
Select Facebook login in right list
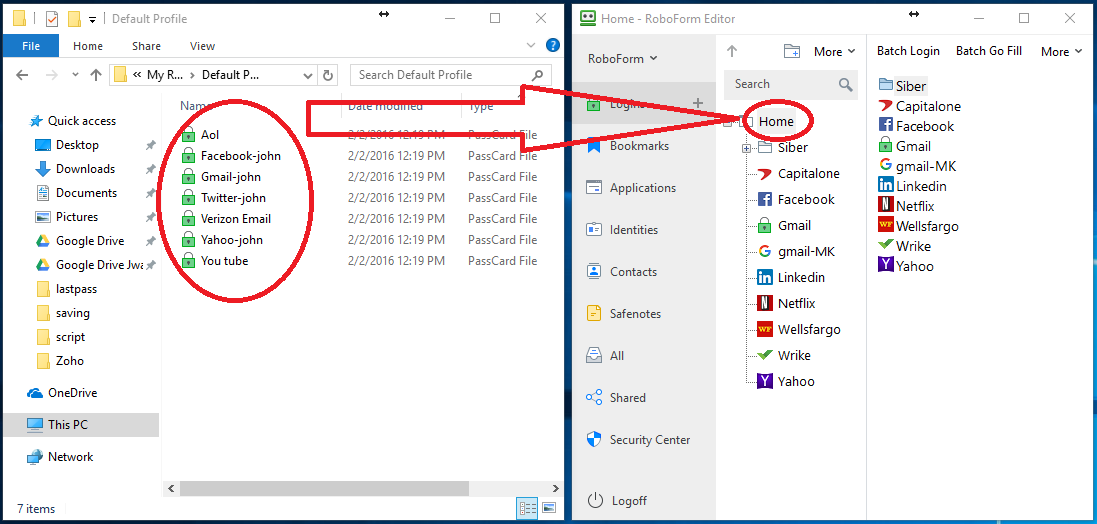pyautogui.click(x=916, y=126)
